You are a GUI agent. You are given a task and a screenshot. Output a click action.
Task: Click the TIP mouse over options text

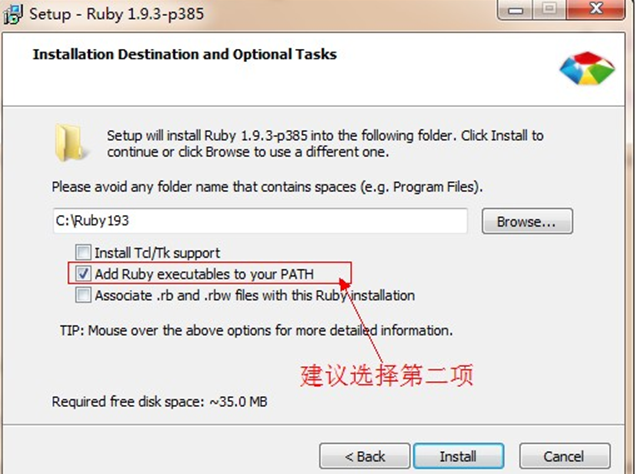pyautogui.click(x=257, y=329)
